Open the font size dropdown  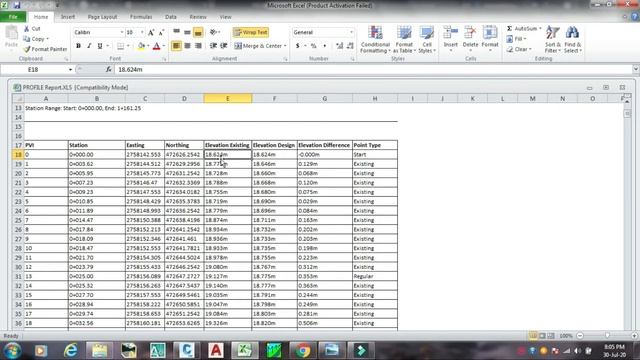point(142,32)
